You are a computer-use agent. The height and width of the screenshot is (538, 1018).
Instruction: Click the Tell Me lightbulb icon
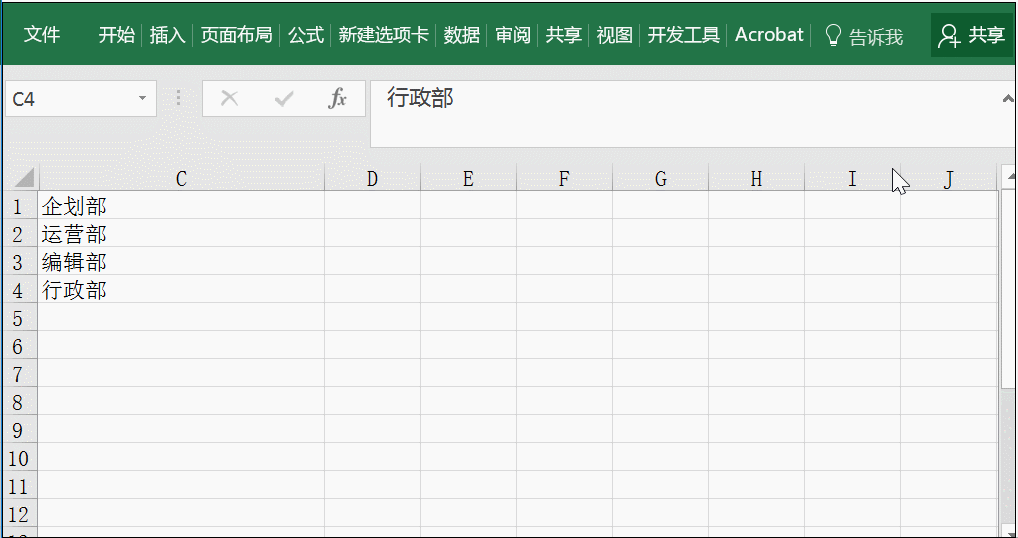(x=833, y=36)
